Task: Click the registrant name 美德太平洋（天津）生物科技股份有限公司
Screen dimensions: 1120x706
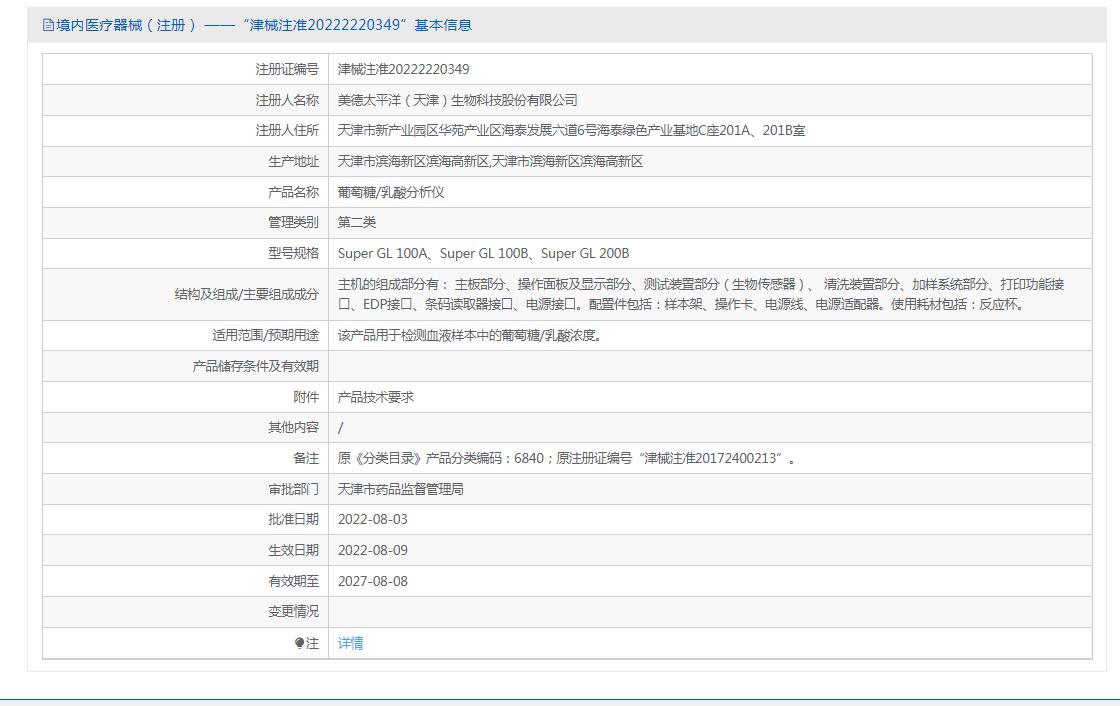Action: (x=457, y=100)
